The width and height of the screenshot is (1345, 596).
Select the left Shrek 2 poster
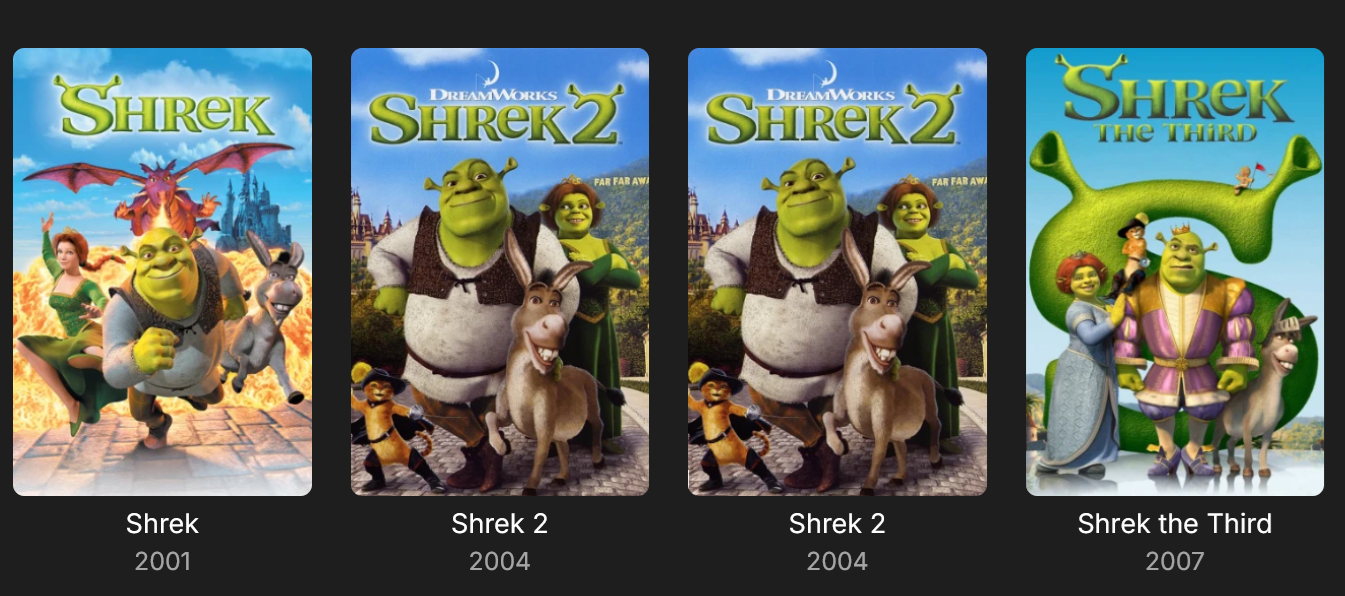click(x=500, y=272)
